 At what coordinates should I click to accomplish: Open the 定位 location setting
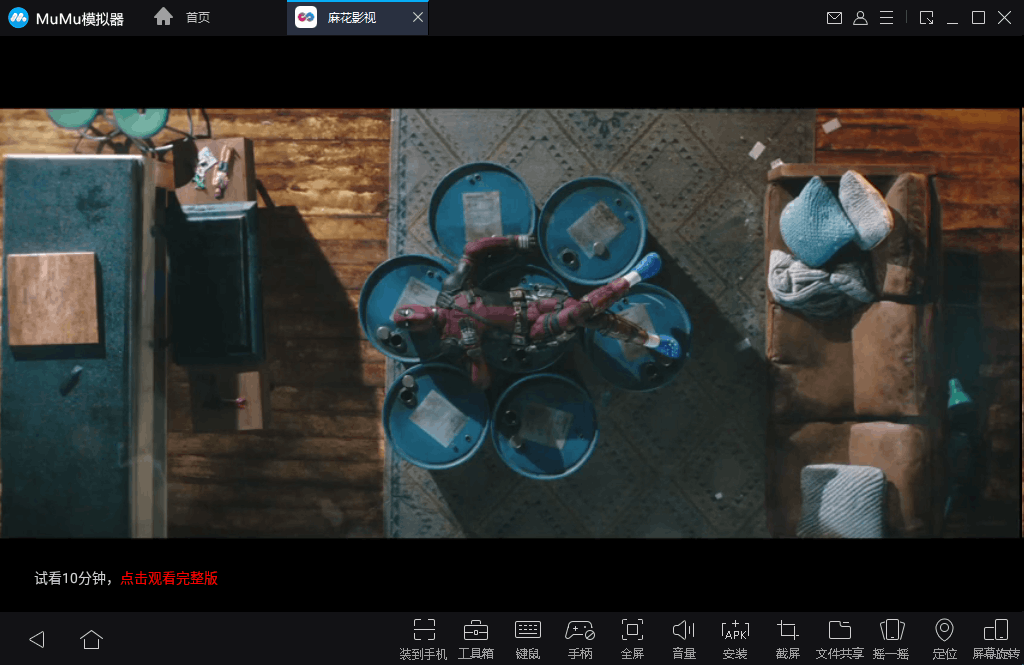[x=944, y=630]
